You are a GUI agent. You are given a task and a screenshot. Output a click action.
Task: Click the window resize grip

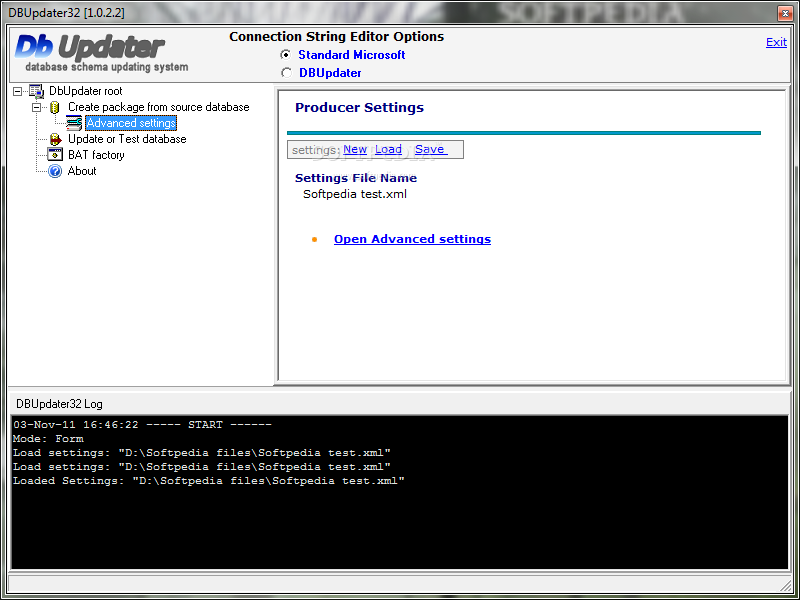click(785, 585)
